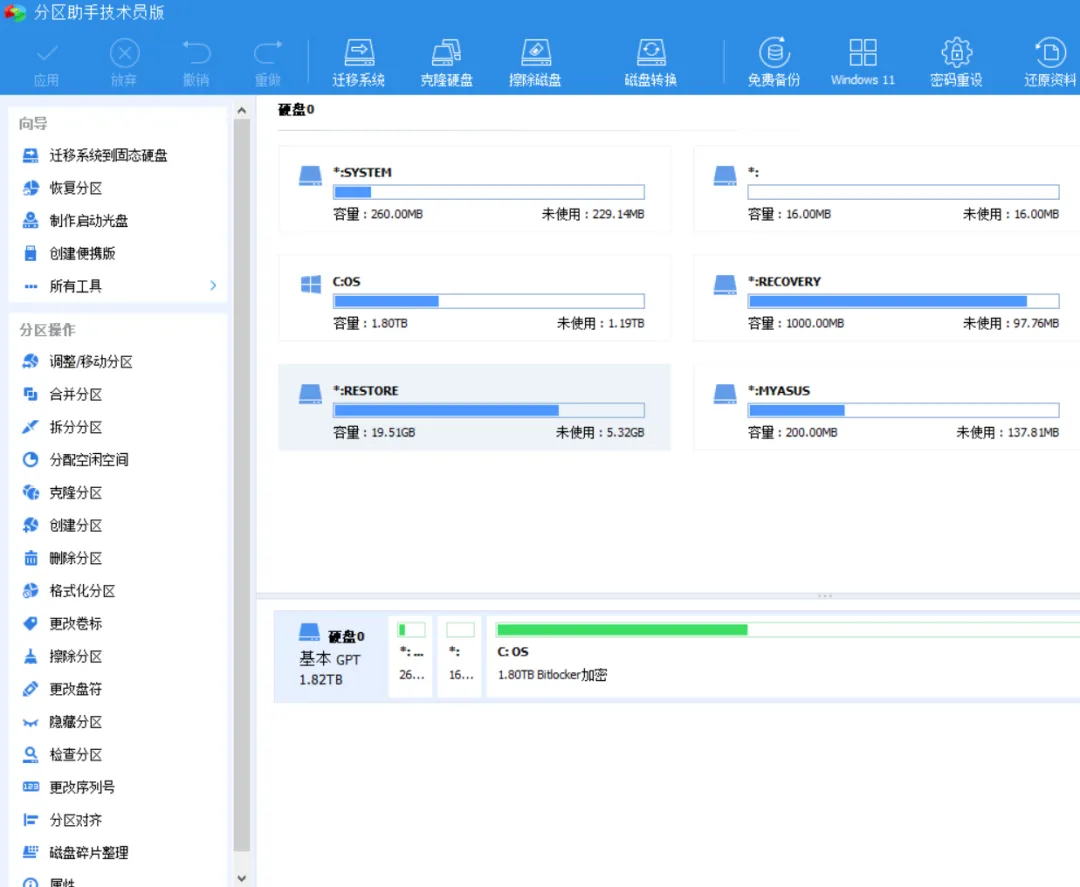The width and height of the screenshot is (1080, 887).
Task: Click the 免费备份 free backup icon
Action: point(774,60)
